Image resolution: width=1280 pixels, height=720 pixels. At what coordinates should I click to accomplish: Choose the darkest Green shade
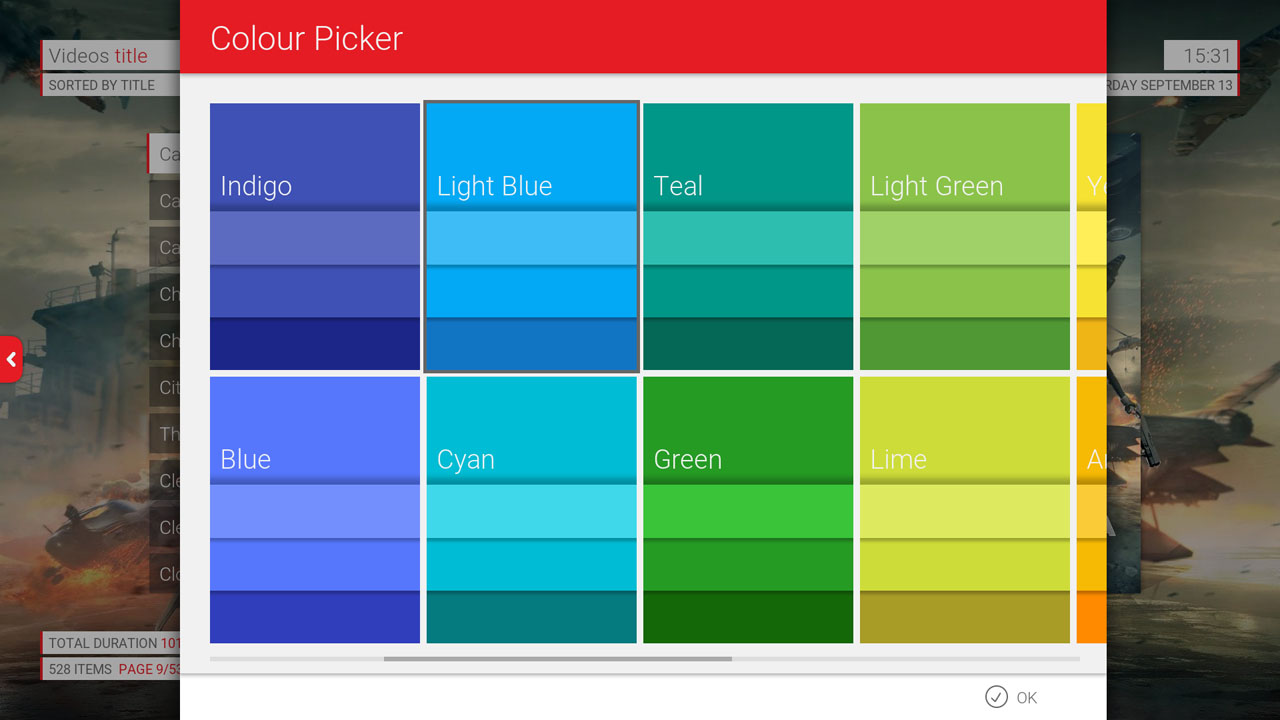pyautogui.click(x=748, y=618)
